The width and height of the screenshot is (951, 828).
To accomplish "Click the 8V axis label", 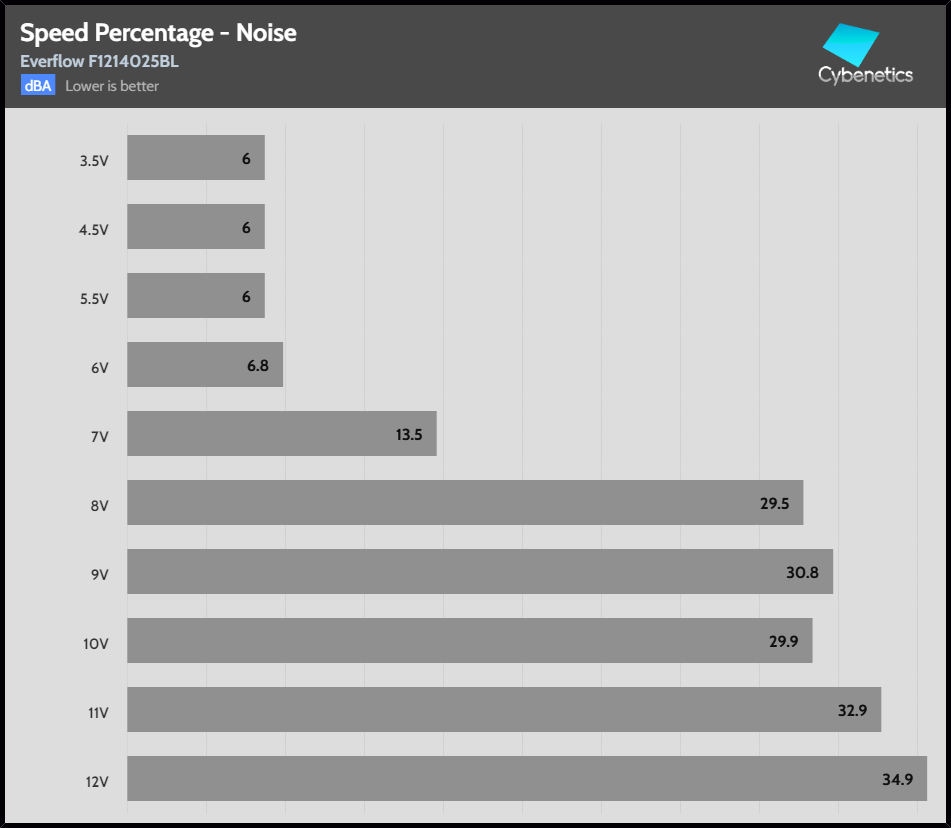I will [99, 505].
